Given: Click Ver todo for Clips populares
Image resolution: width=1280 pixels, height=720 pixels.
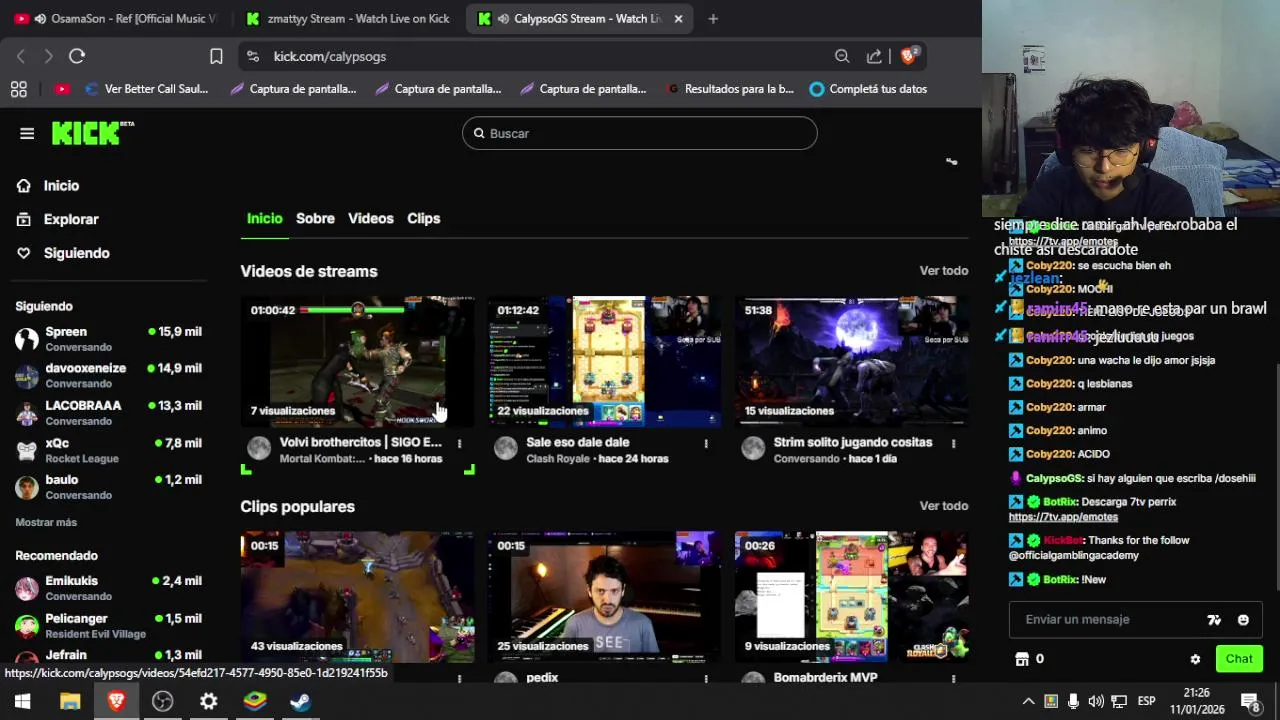Looking at the screenshot, I should tap(944, 506).
